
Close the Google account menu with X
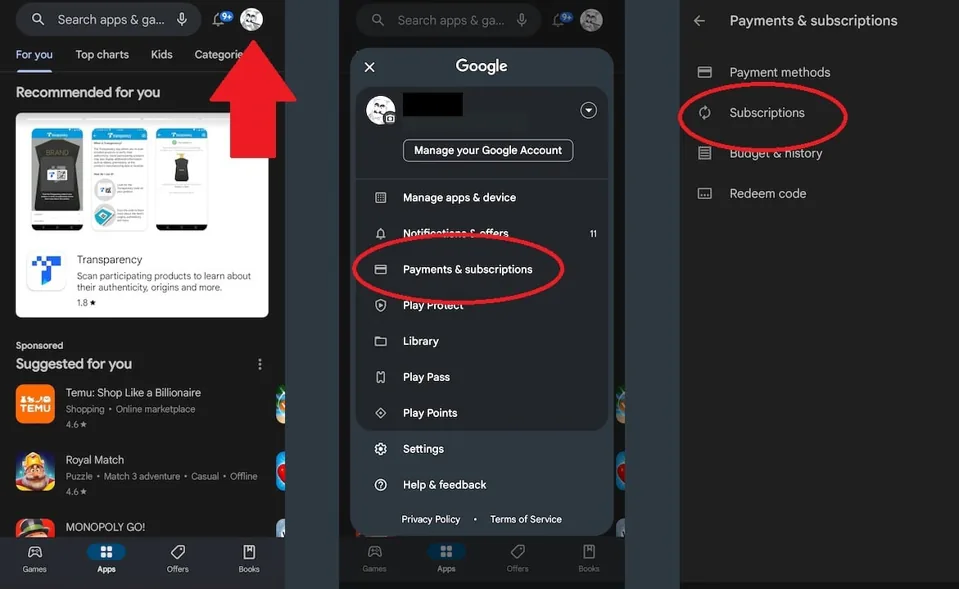(369, 67)
